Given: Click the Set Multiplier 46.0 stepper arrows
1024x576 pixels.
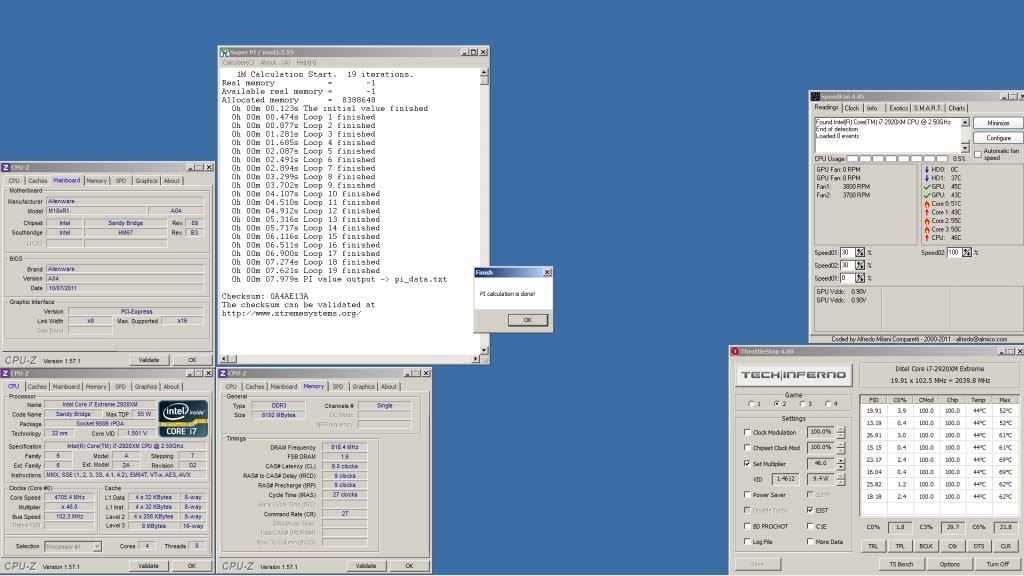Looking at the screenshot, I should pyautogui.click(x=841, y=464).
